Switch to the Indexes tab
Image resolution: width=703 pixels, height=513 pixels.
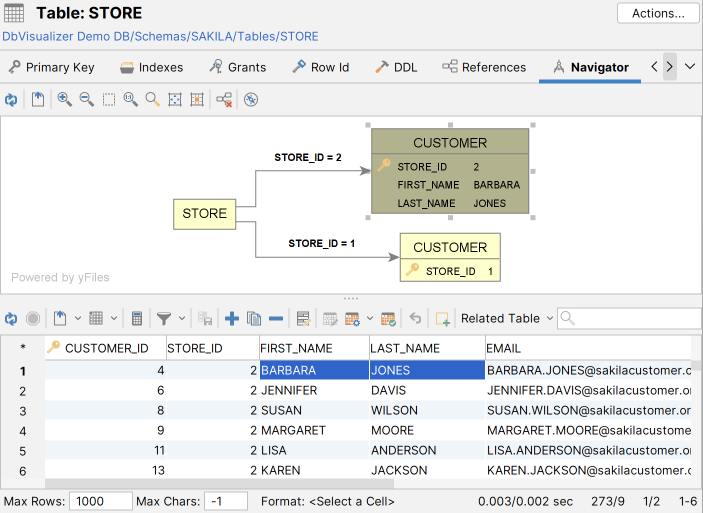point(152,67)
